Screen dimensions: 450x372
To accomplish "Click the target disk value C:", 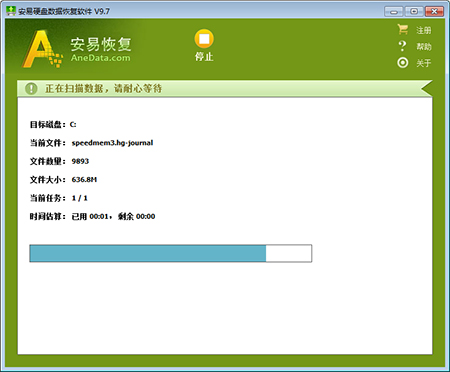I will click(73, 125).
